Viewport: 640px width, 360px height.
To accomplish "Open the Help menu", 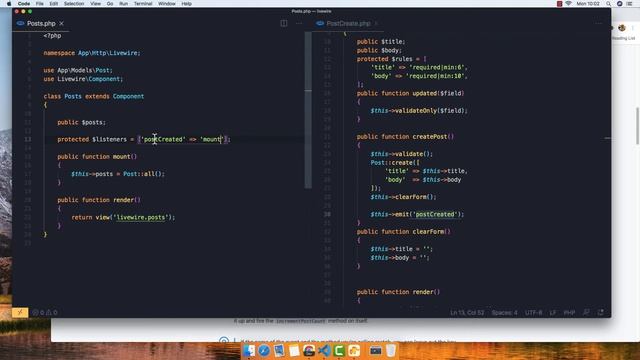I will (187, 4).
